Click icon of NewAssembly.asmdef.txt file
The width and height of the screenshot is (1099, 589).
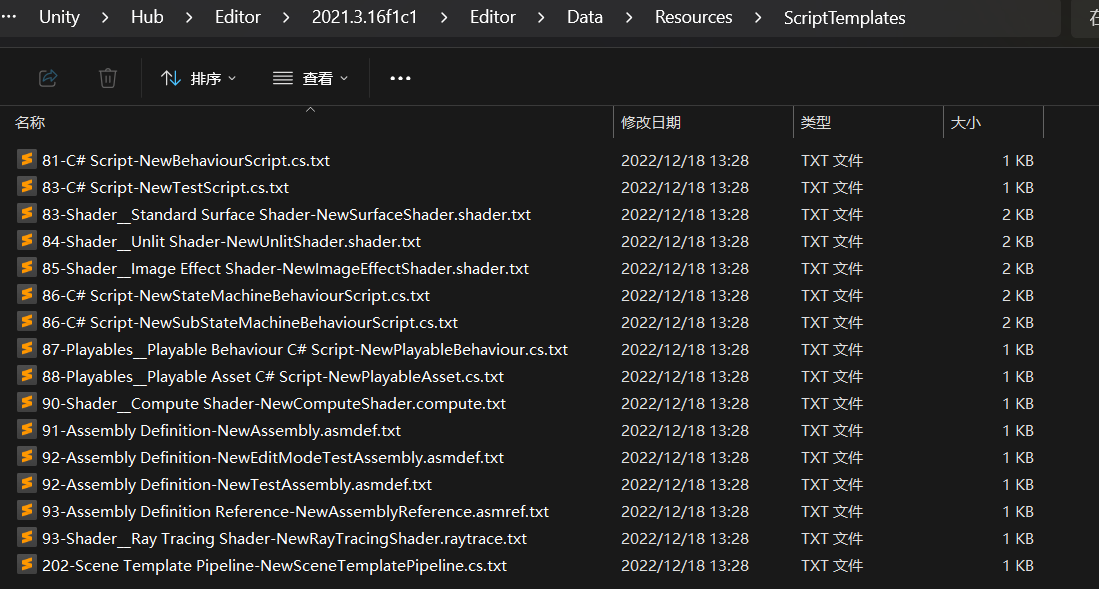coord(27,429)
